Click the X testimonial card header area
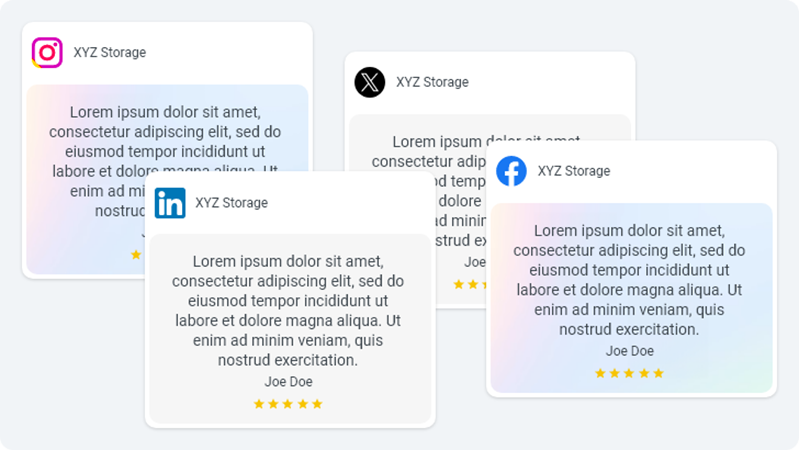The width and height of the screenshot is (800, 450). (540, 82)
